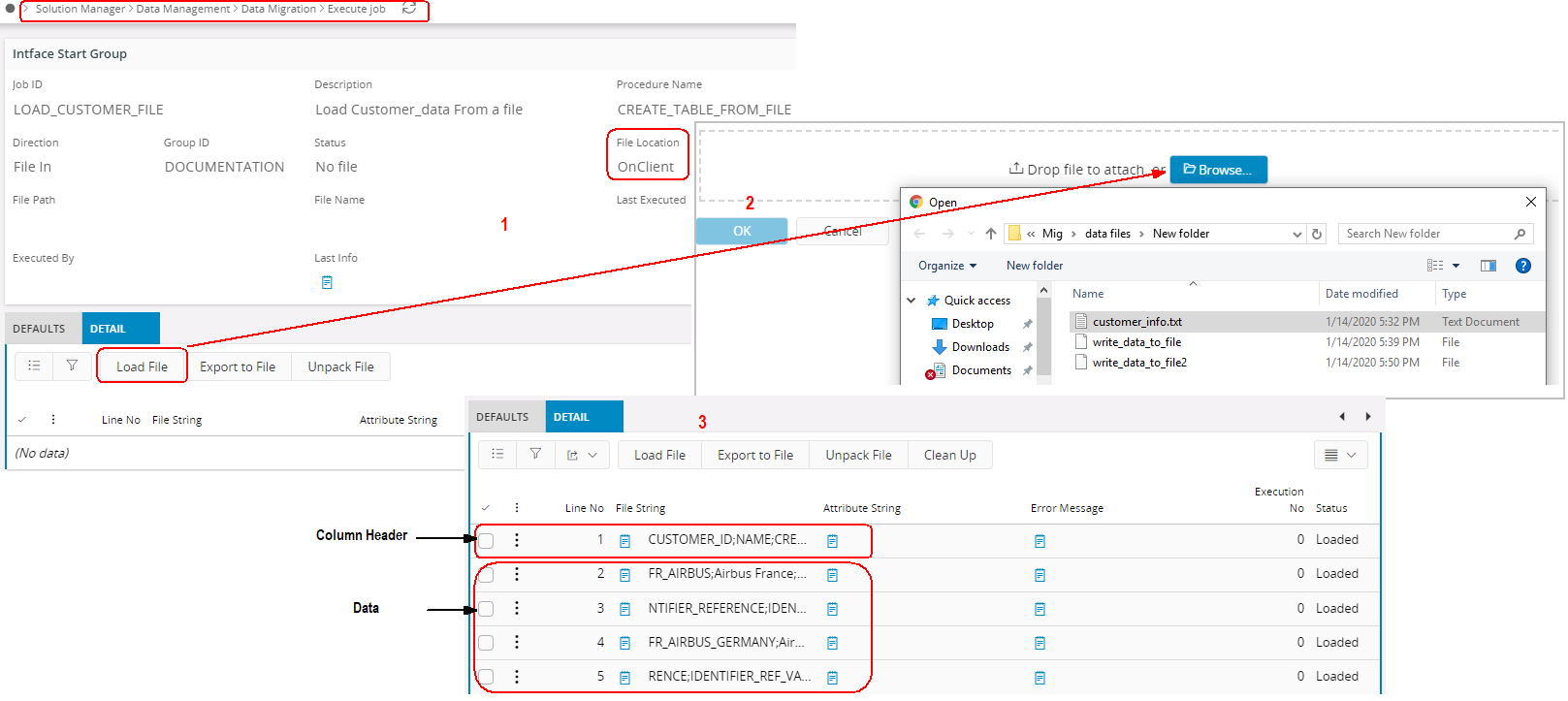1568x701 pixels.
Task: Click the Last Info note icon
Action: pos(327,283)
